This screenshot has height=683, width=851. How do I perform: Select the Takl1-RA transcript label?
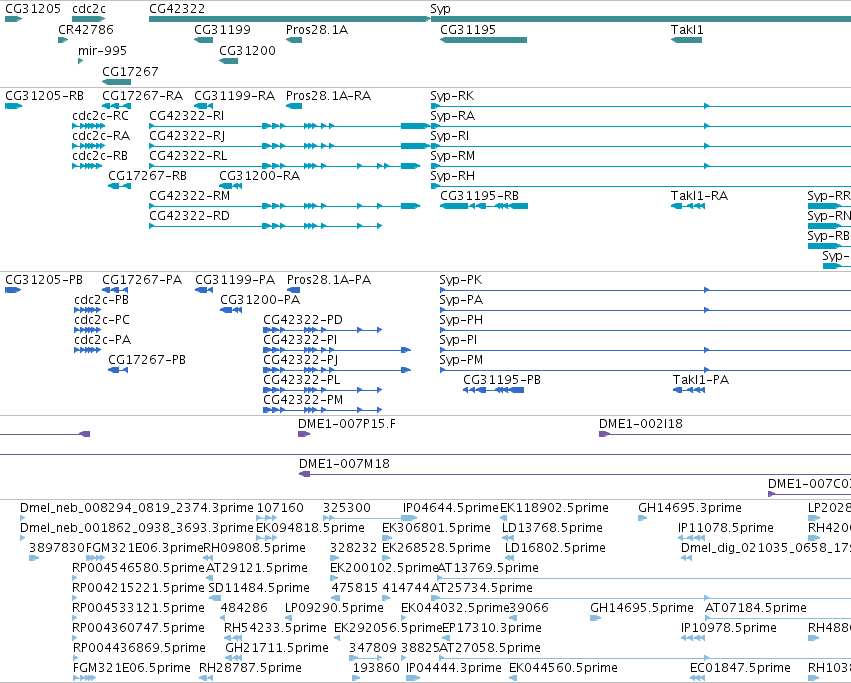coord(699,195)
